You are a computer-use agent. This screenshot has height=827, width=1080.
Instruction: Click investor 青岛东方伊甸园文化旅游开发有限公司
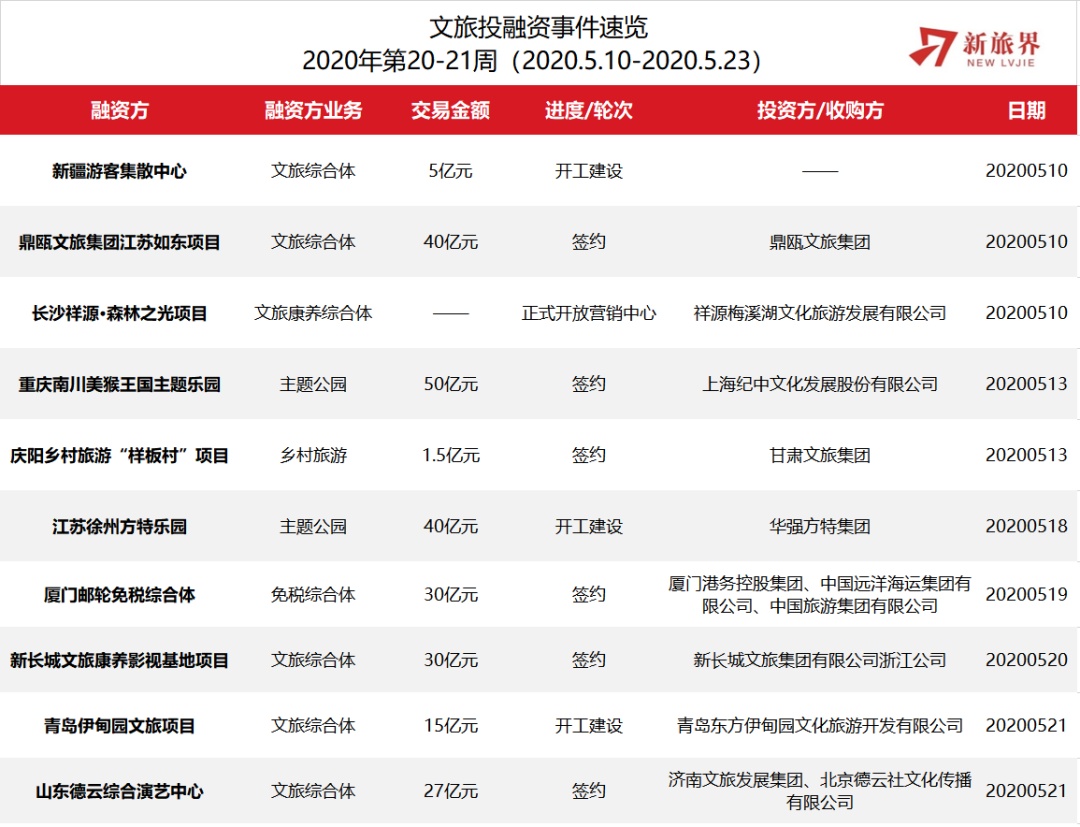coord(820,726)
